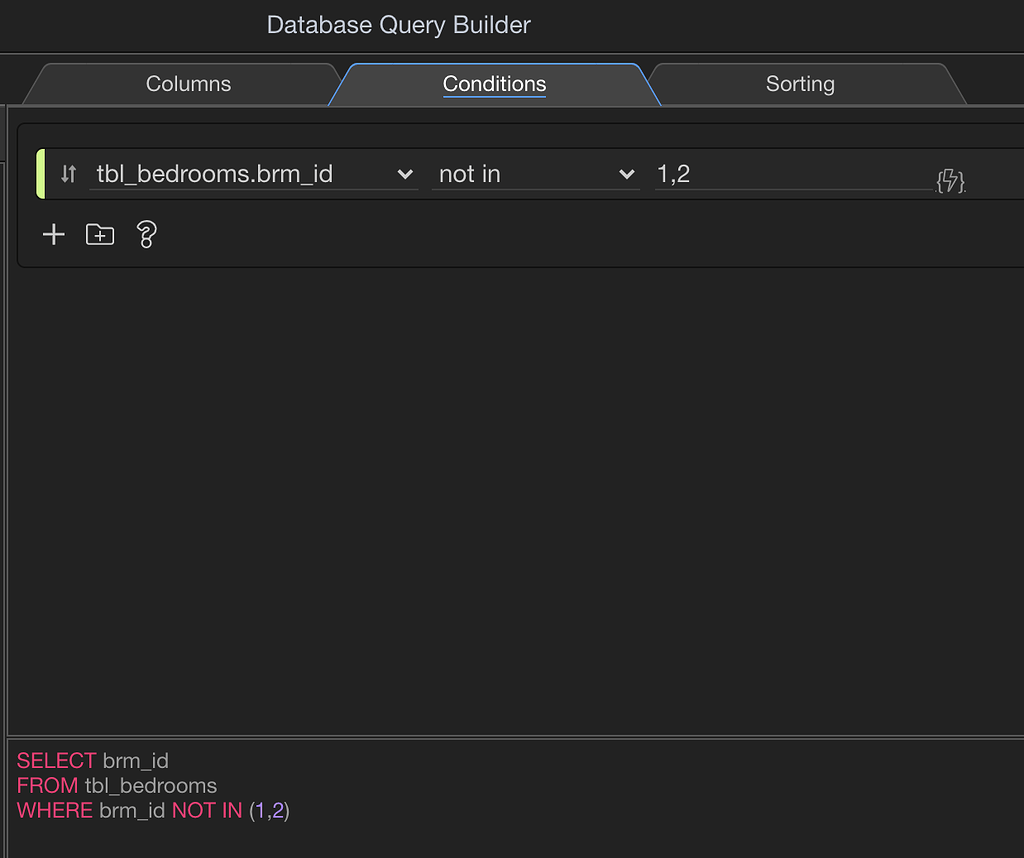Open the tbl_bedrooms.brm_id column dropdown
Image resolution: width=1024 pixels, height=858 pixels.
tap(240, 174)
